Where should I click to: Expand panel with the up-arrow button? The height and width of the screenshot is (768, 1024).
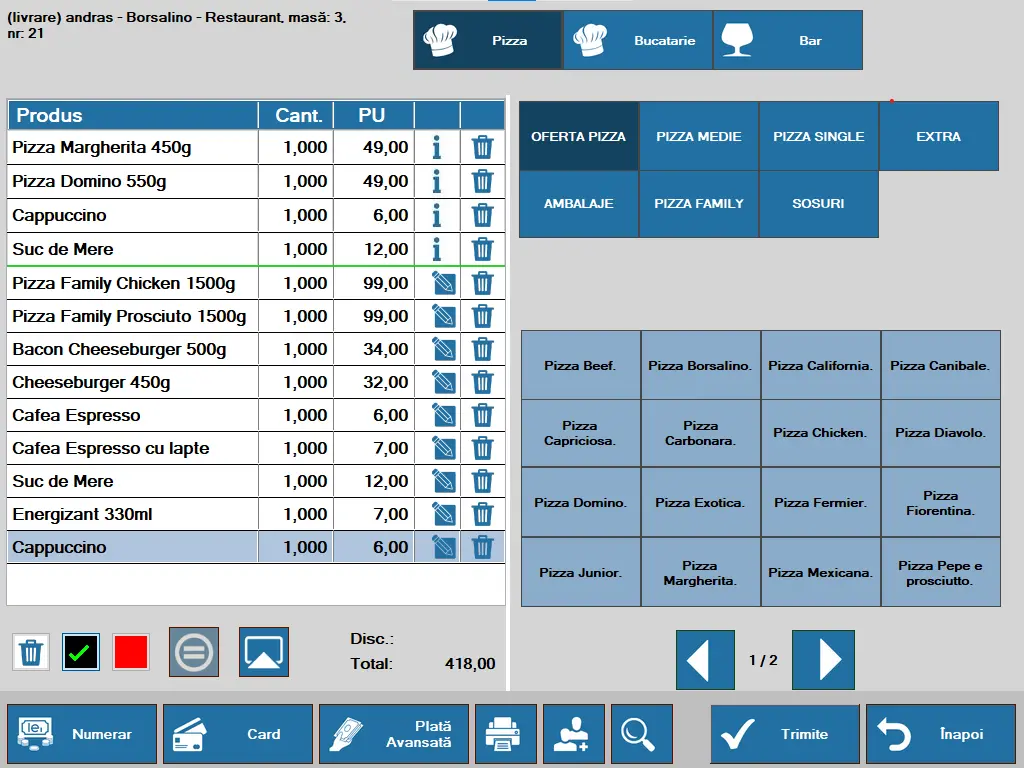click(264, 653)
